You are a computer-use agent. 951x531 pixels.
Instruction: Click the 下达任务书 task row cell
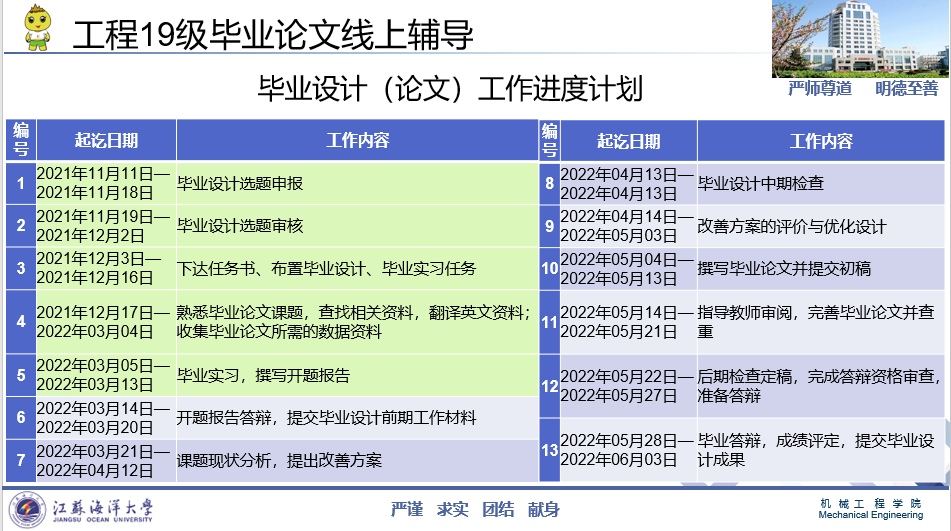(x=326, y=269)
